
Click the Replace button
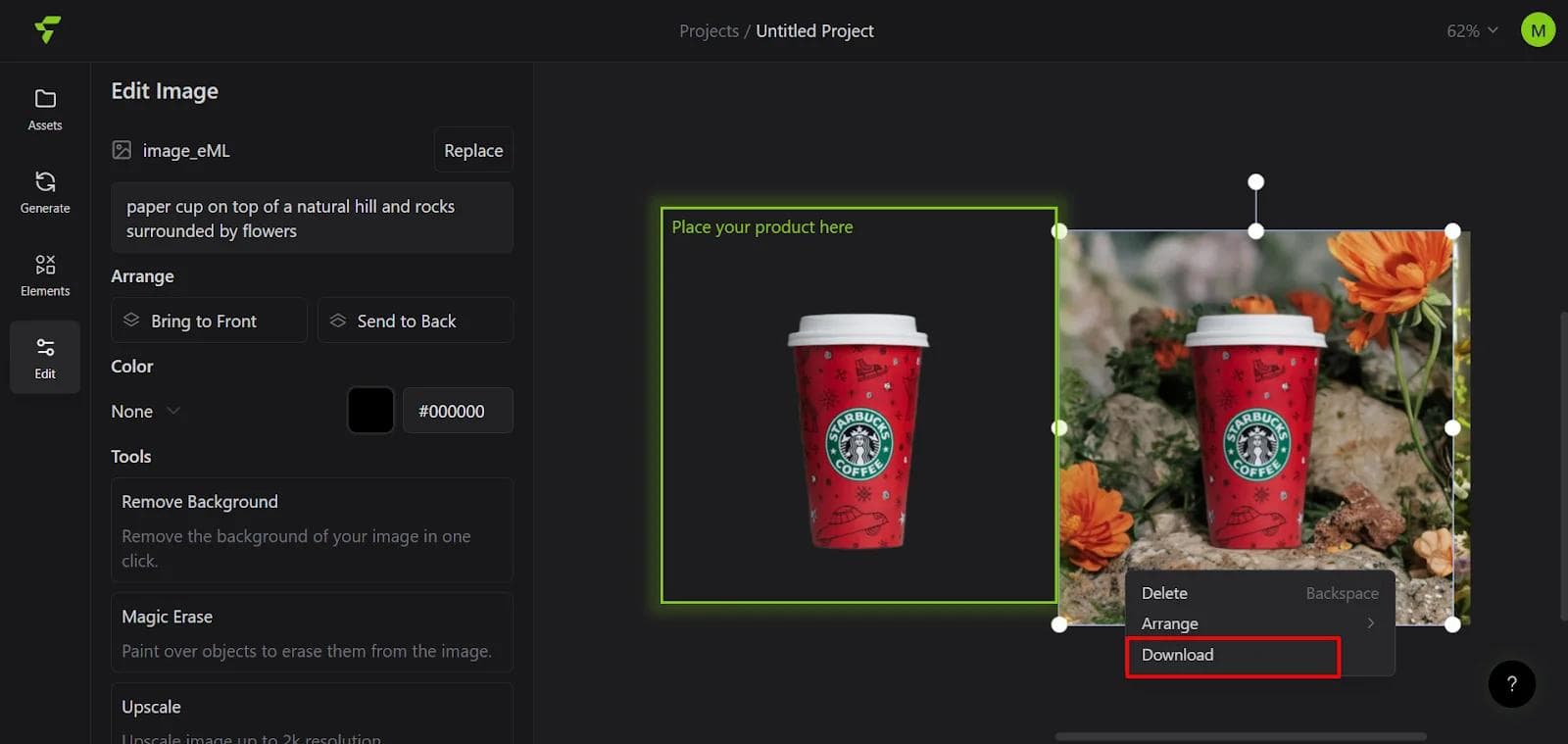[x=473, y=151]
